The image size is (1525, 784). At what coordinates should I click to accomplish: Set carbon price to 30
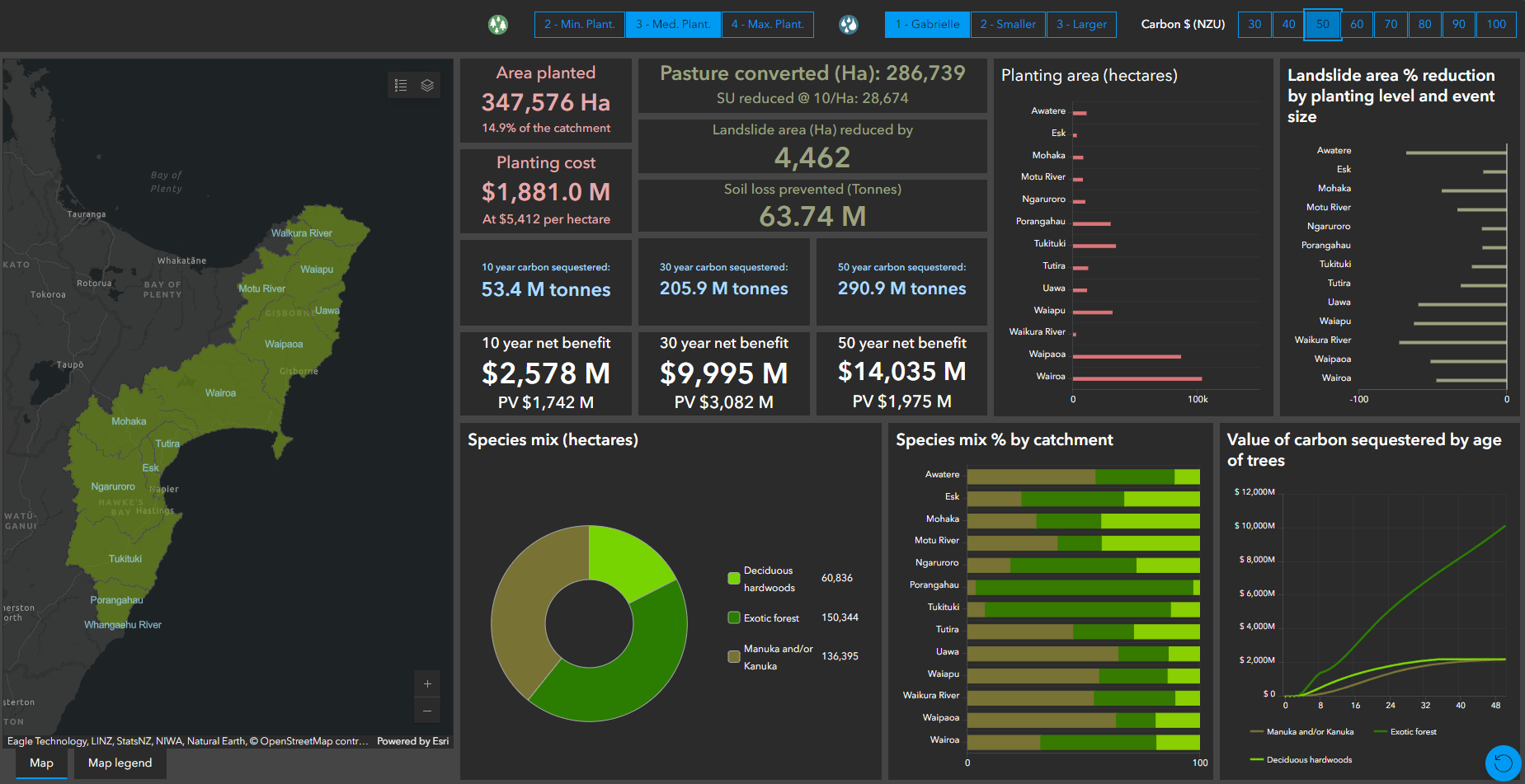click(x=1254, y=25)
